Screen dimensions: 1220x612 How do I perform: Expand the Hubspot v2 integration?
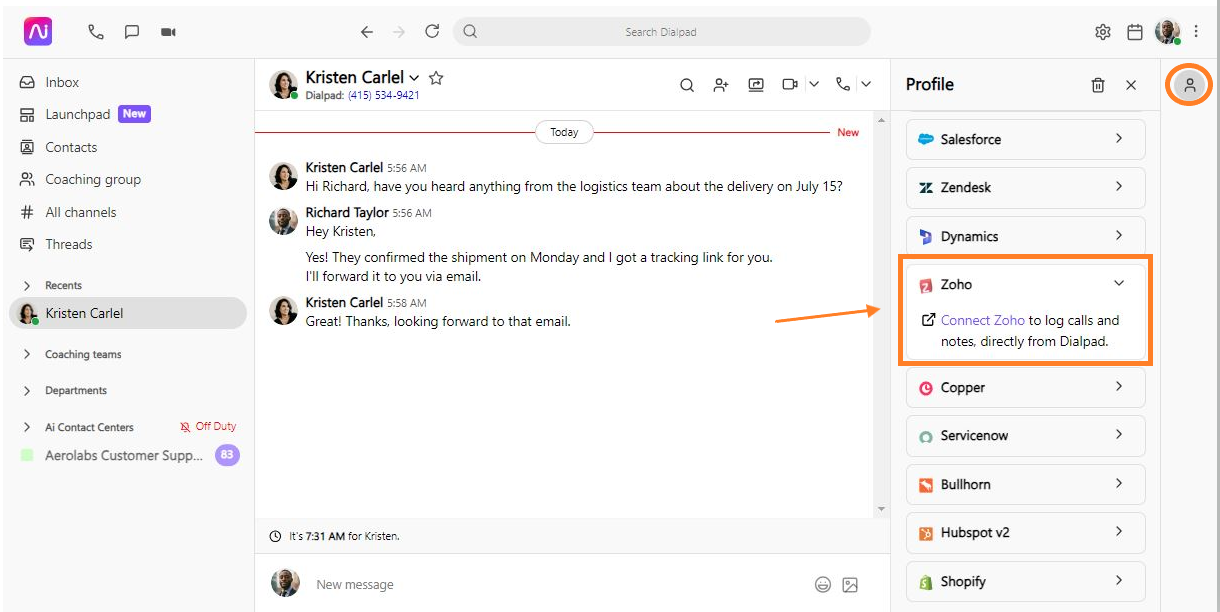tap(1026, 533)
